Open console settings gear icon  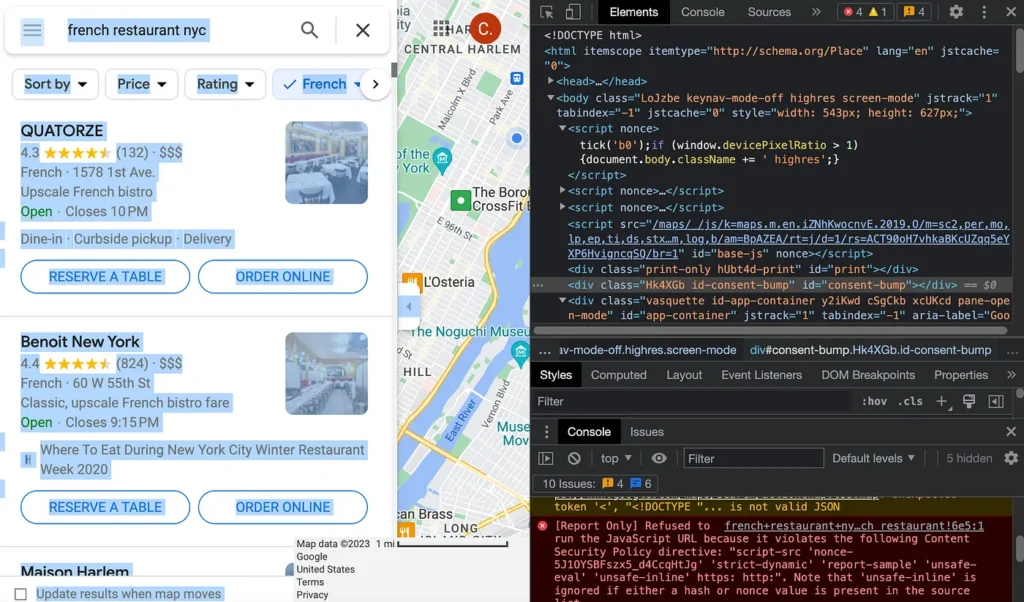coord(1011,458)
